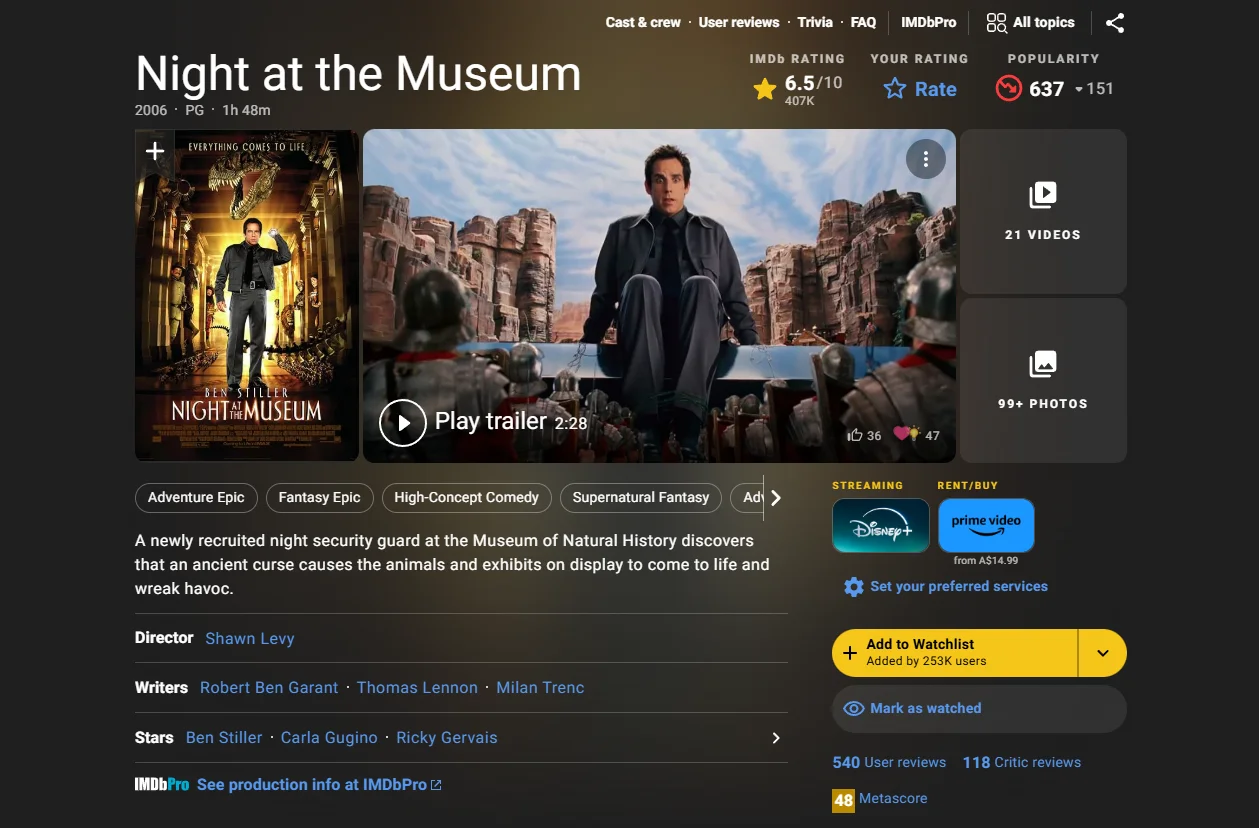
Task: Expand the Add to Watchlist dropdown arrow
Action: point(1102,652)
